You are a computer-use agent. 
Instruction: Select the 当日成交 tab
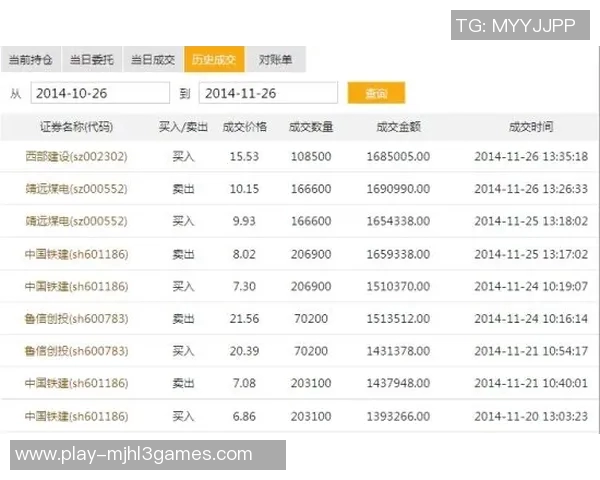pyautogui.click(x=153, y=59)
